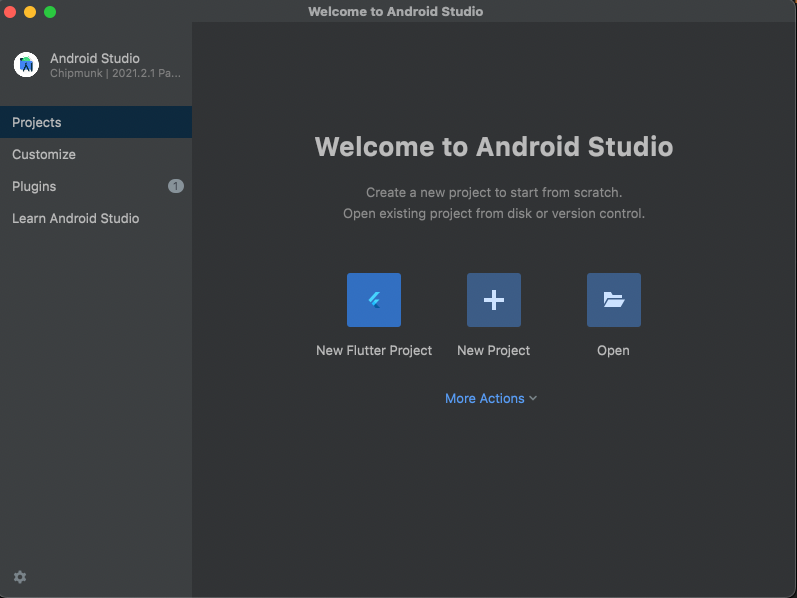Click the Android Studio logo icon
The height and width of the screenshot is (598, 797).
click(x=26, y=65)
